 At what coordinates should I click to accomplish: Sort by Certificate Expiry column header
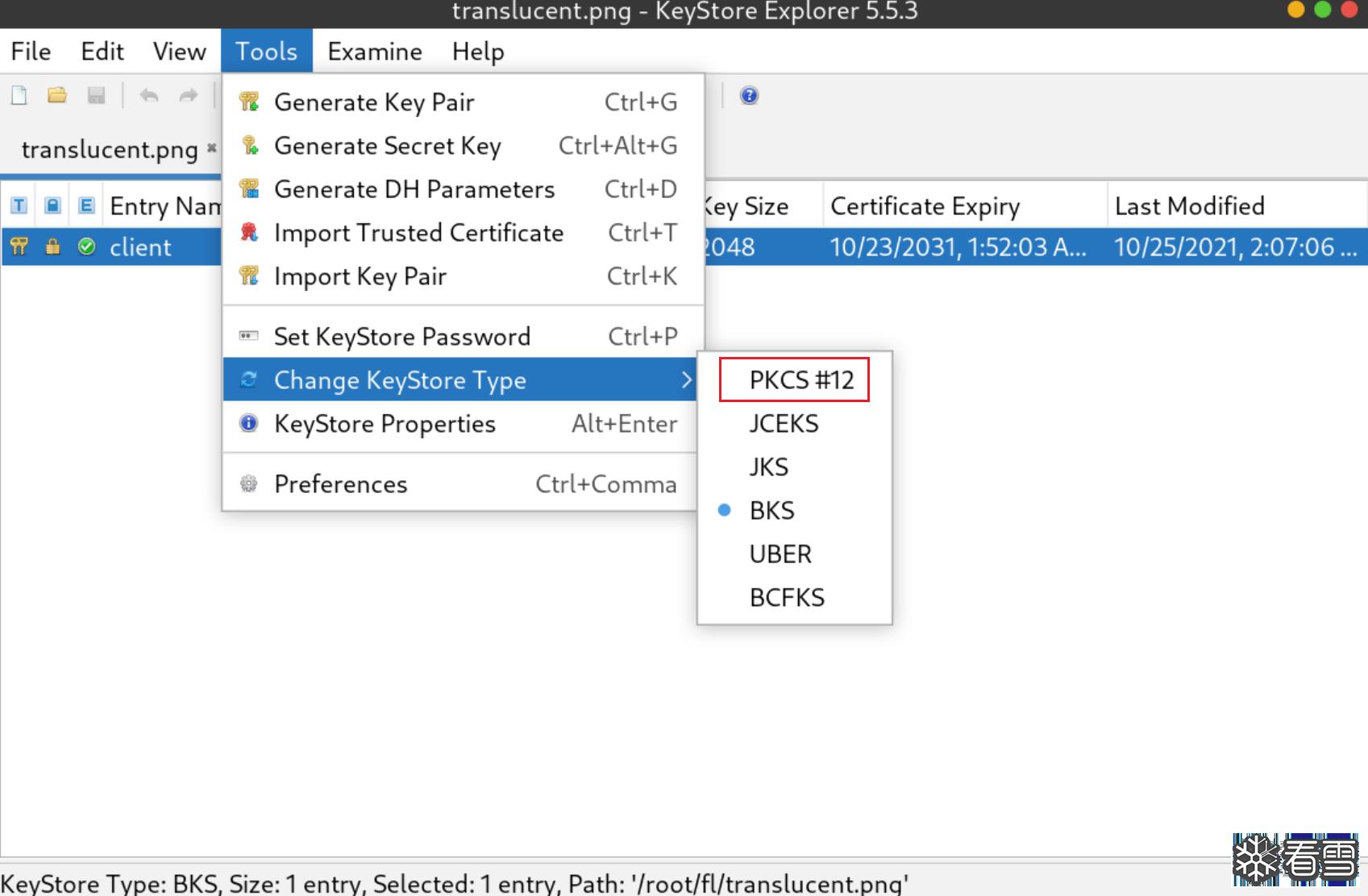[x=925, y=206]
